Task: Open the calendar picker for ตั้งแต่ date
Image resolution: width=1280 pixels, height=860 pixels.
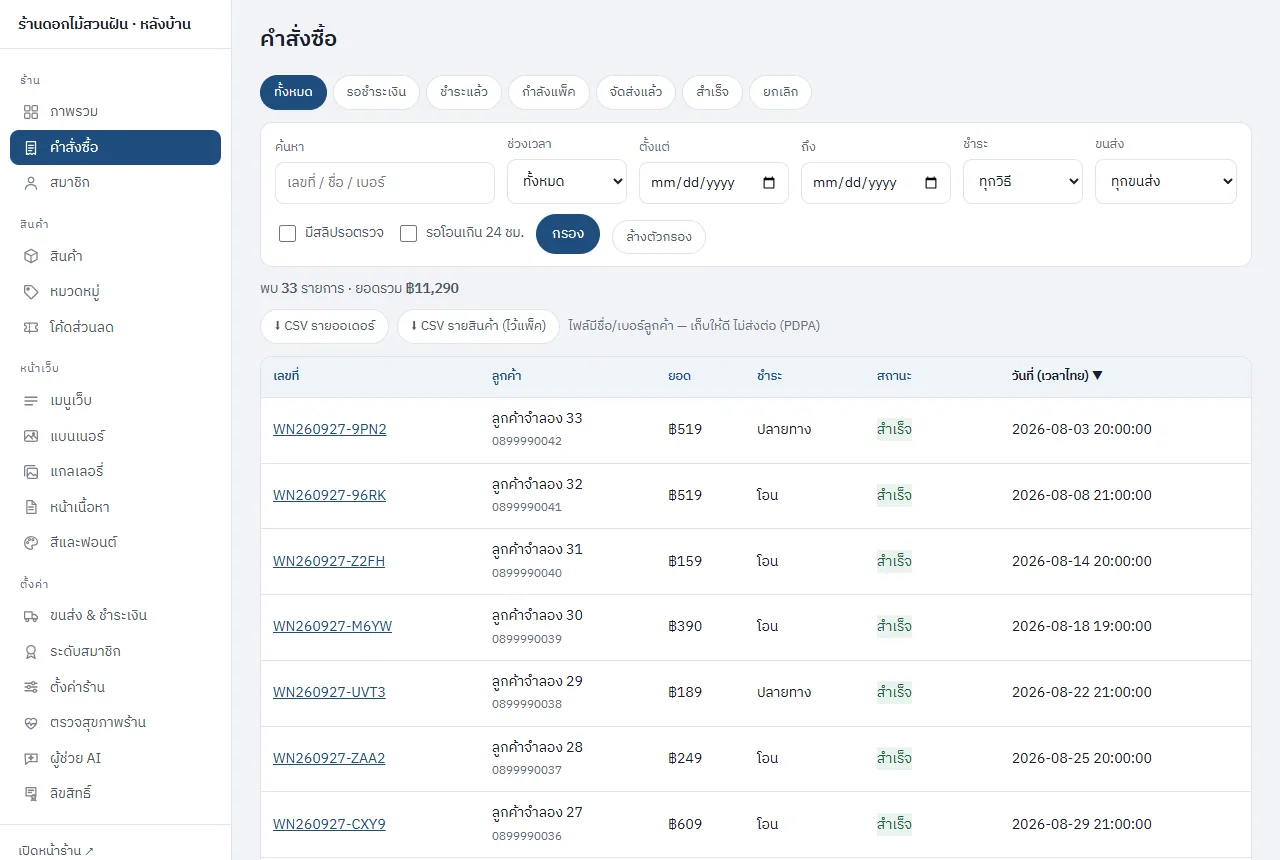Action: 769,183
